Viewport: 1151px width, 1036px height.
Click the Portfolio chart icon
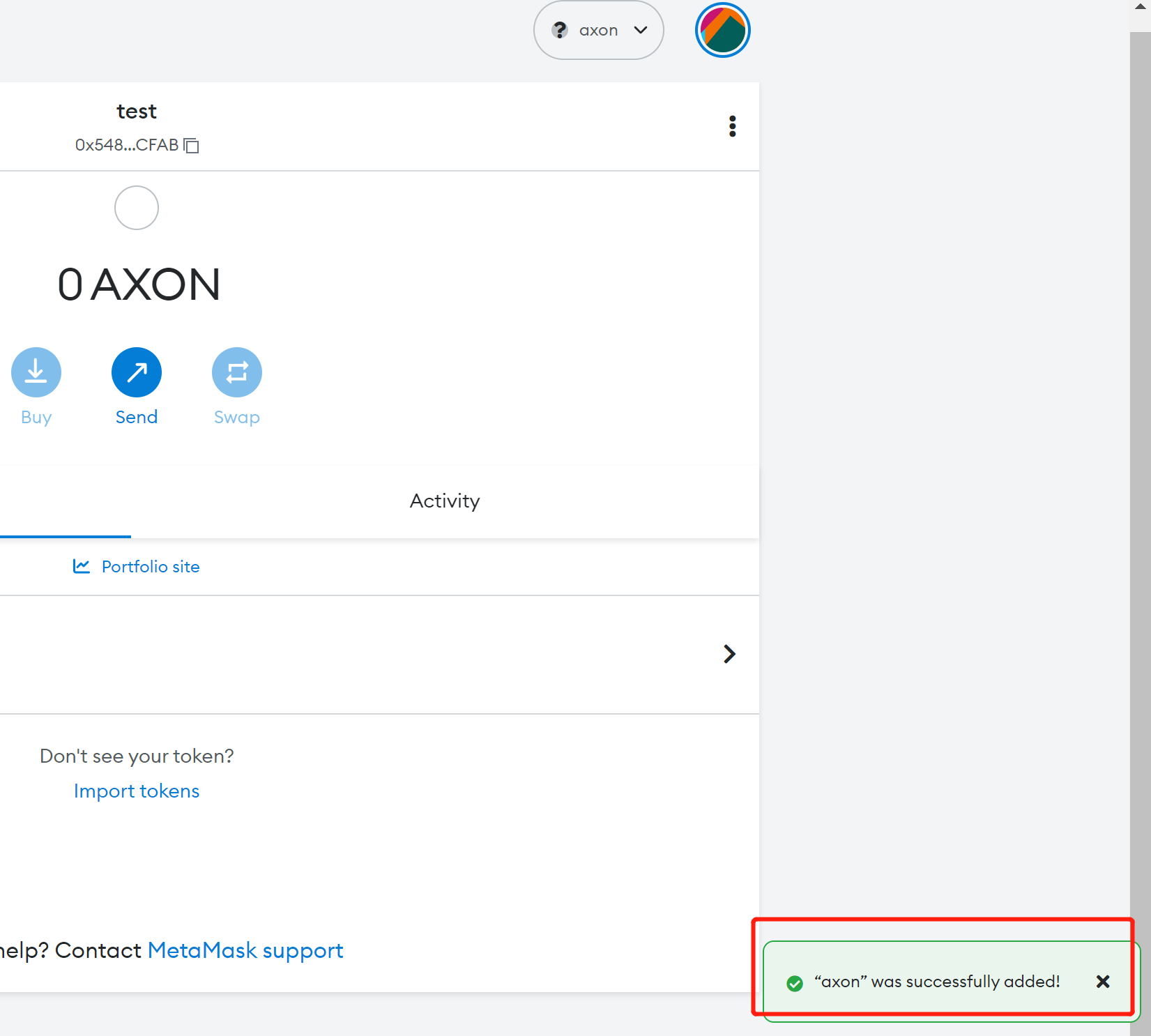tap(82, 566)
